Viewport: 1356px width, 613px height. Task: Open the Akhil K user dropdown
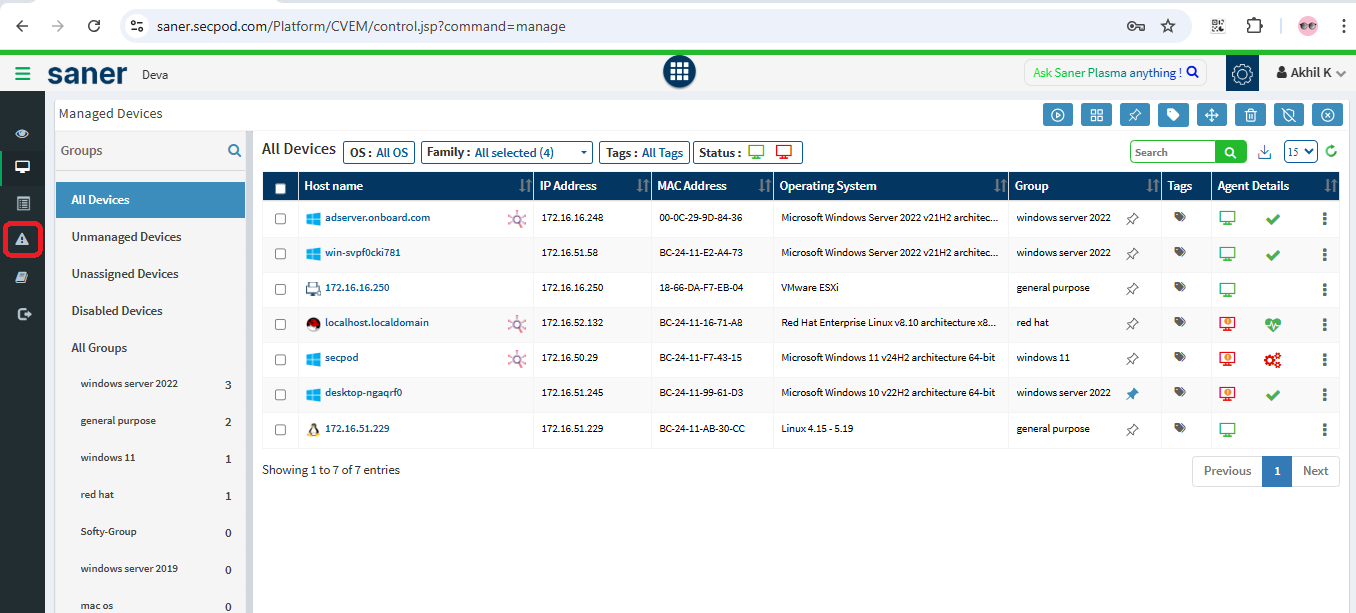tap(1311, 73)
